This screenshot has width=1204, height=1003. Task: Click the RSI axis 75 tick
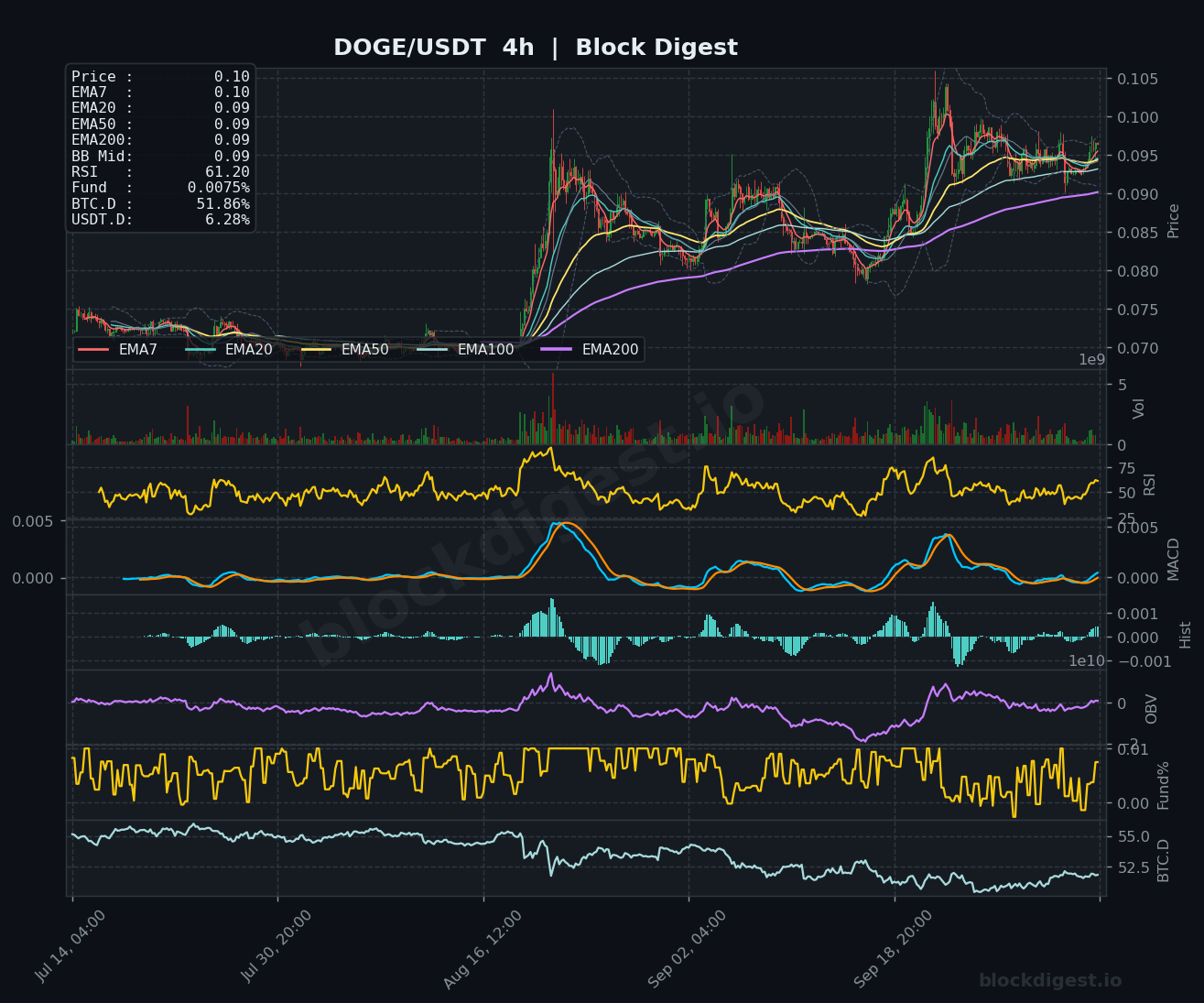[x=1126, y=469]
